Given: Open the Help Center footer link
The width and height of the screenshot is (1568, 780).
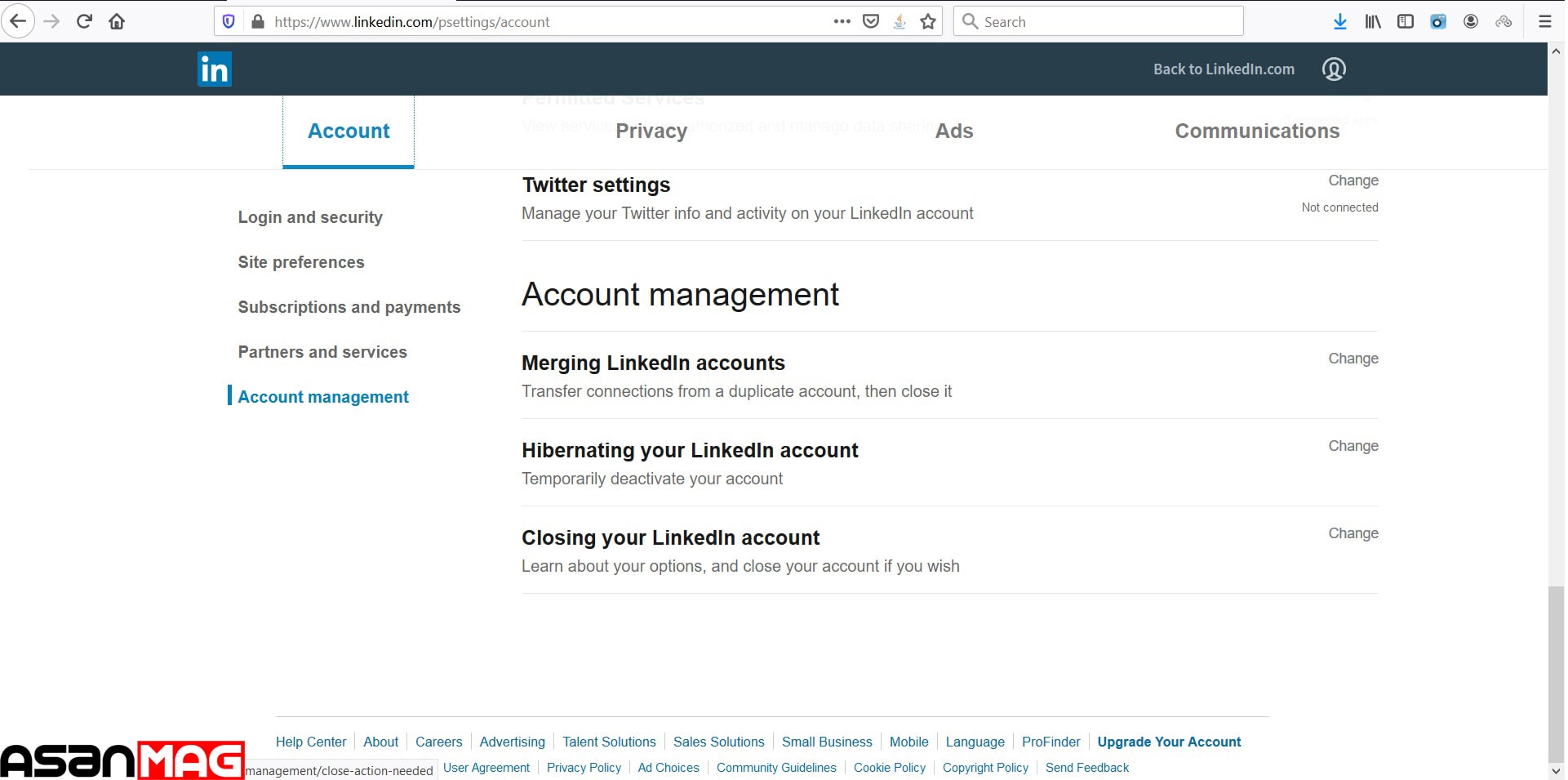Looking at the screenshot, I should click(x=311, y=742).
